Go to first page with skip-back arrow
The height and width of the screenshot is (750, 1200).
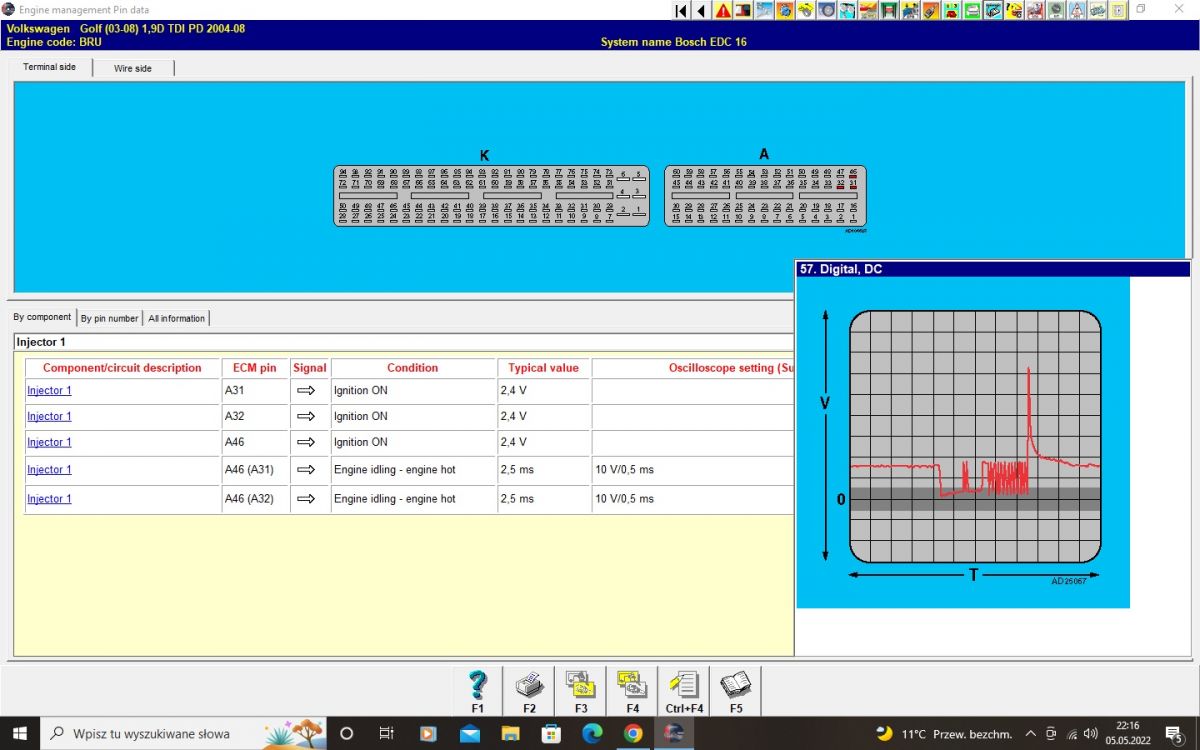click(681, 11)
